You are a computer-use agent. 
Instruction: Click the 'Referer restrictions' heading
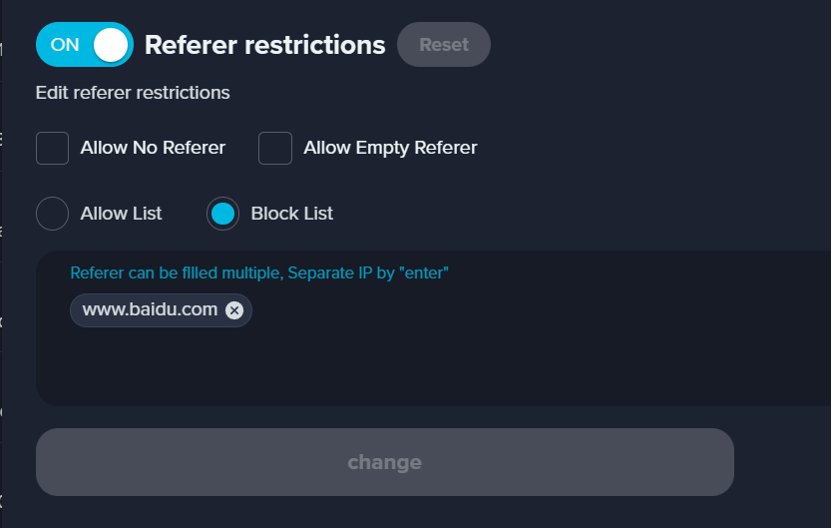pyautogui.click(x=265, y=45)
